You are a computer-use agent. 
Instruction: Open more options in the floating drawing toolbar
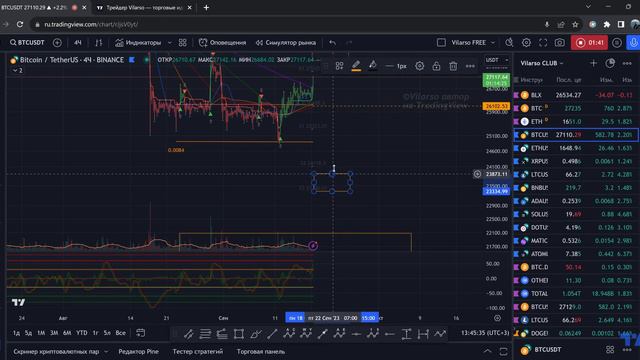470,66
